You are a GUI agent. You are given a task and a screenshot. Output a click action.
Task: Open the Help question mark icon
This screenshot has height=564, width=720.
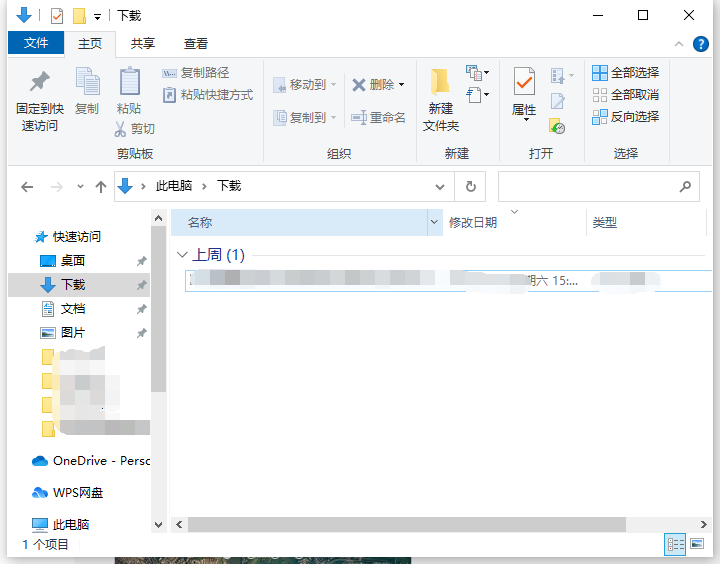pyautogui.click(x=702, y=44)
